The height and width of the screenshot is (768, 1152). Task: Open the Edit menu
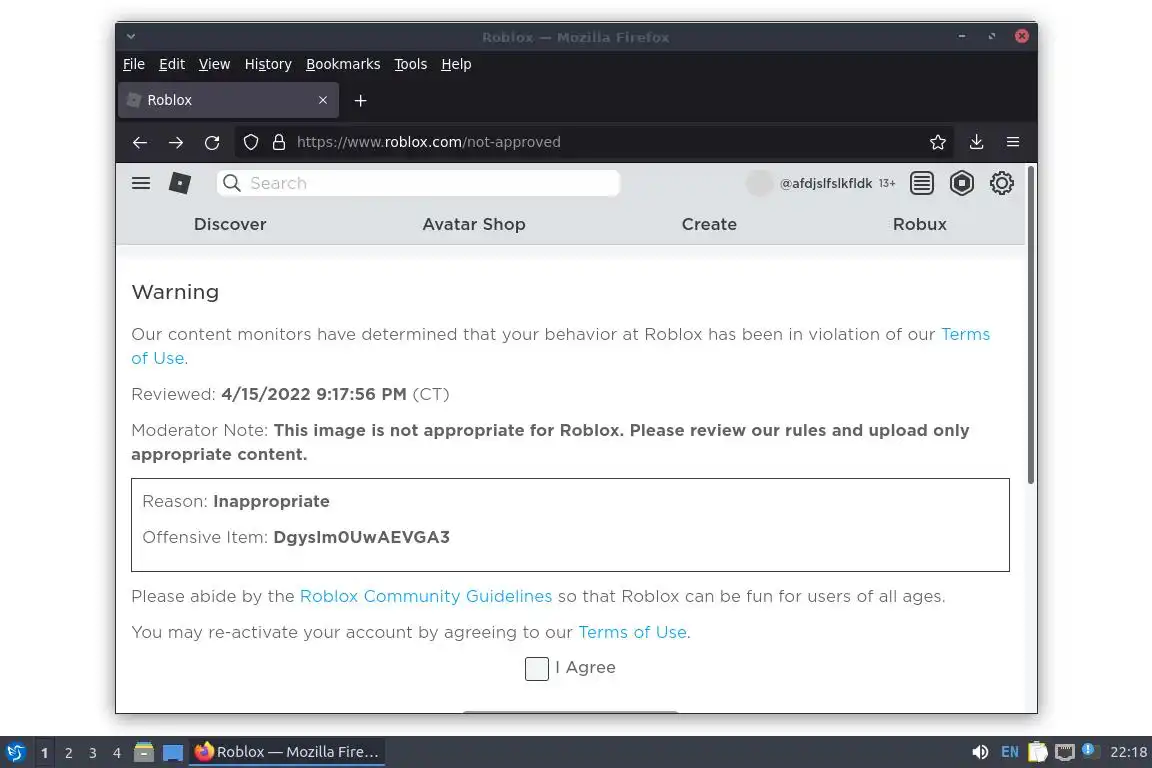coord(172,64)
